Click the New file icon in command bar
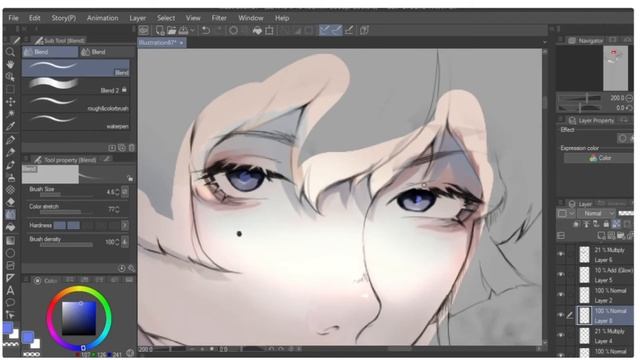 coord(160,30)
